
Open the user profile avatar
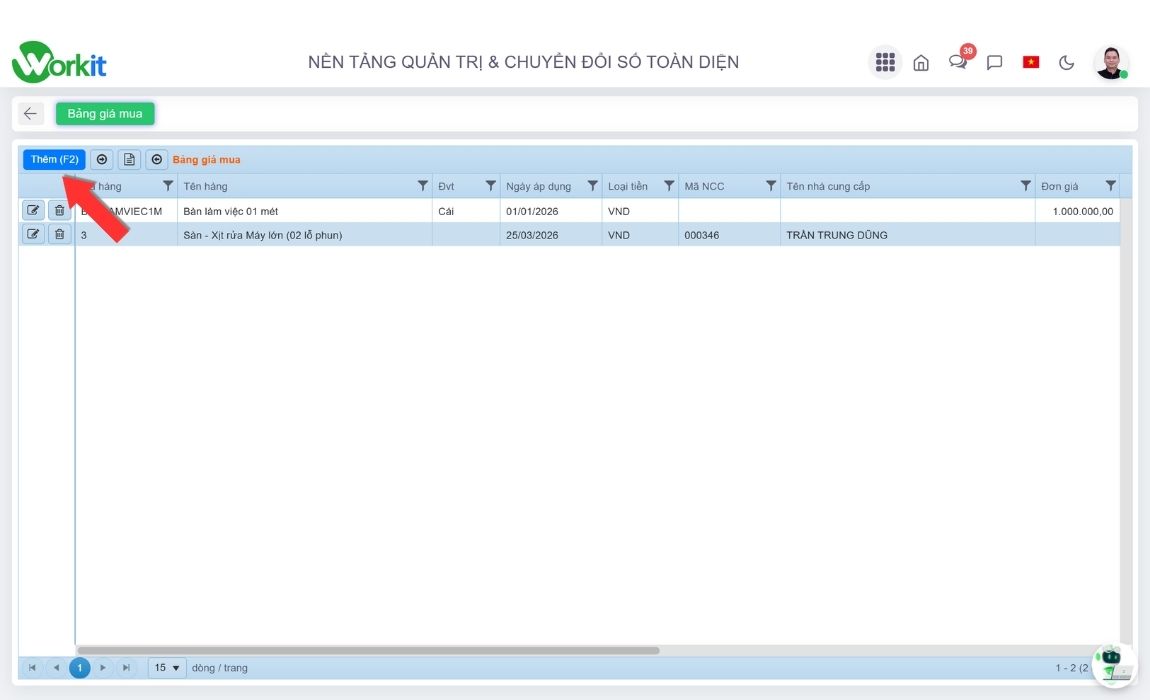[x=1110, y=62]
